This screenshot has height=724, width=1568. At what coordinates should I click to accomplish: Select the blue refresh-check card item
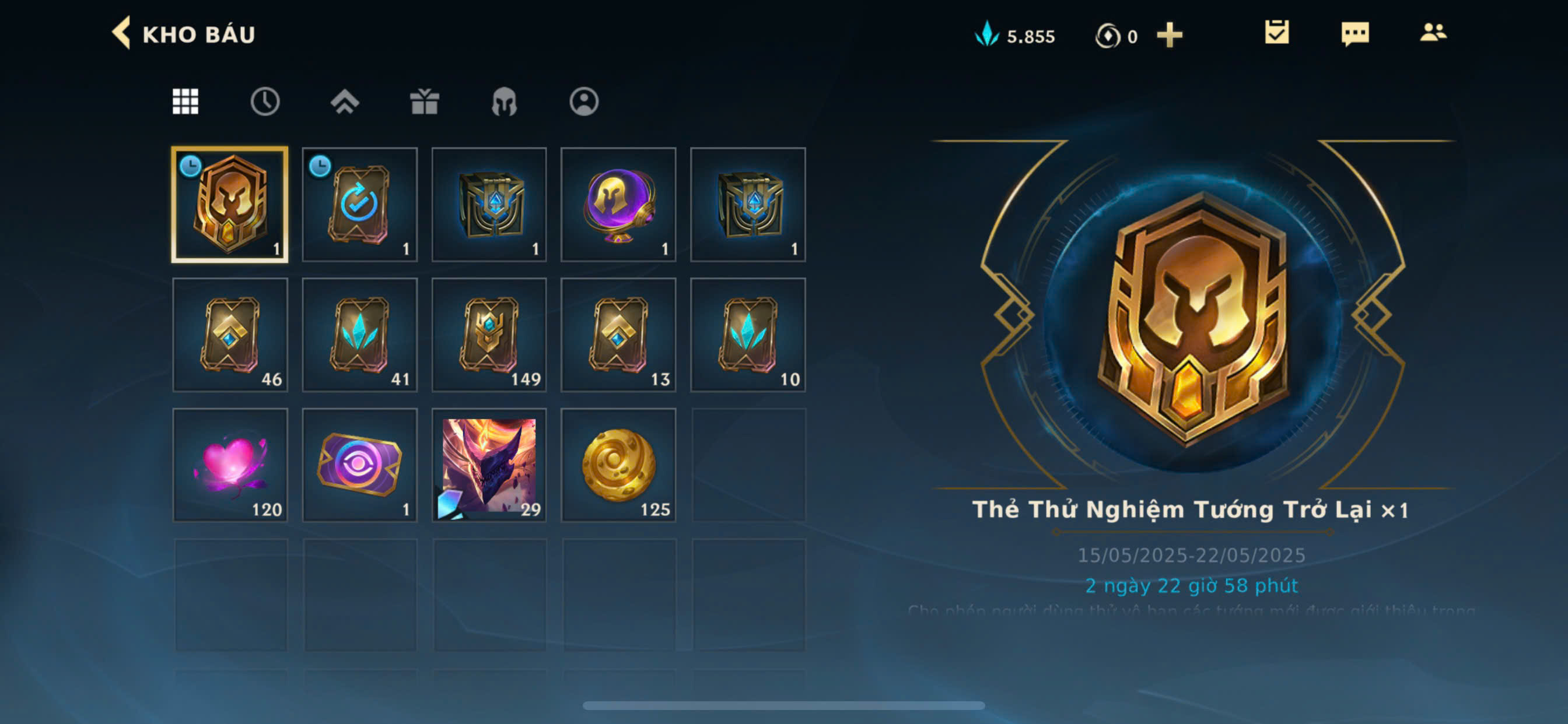point(360,205)
